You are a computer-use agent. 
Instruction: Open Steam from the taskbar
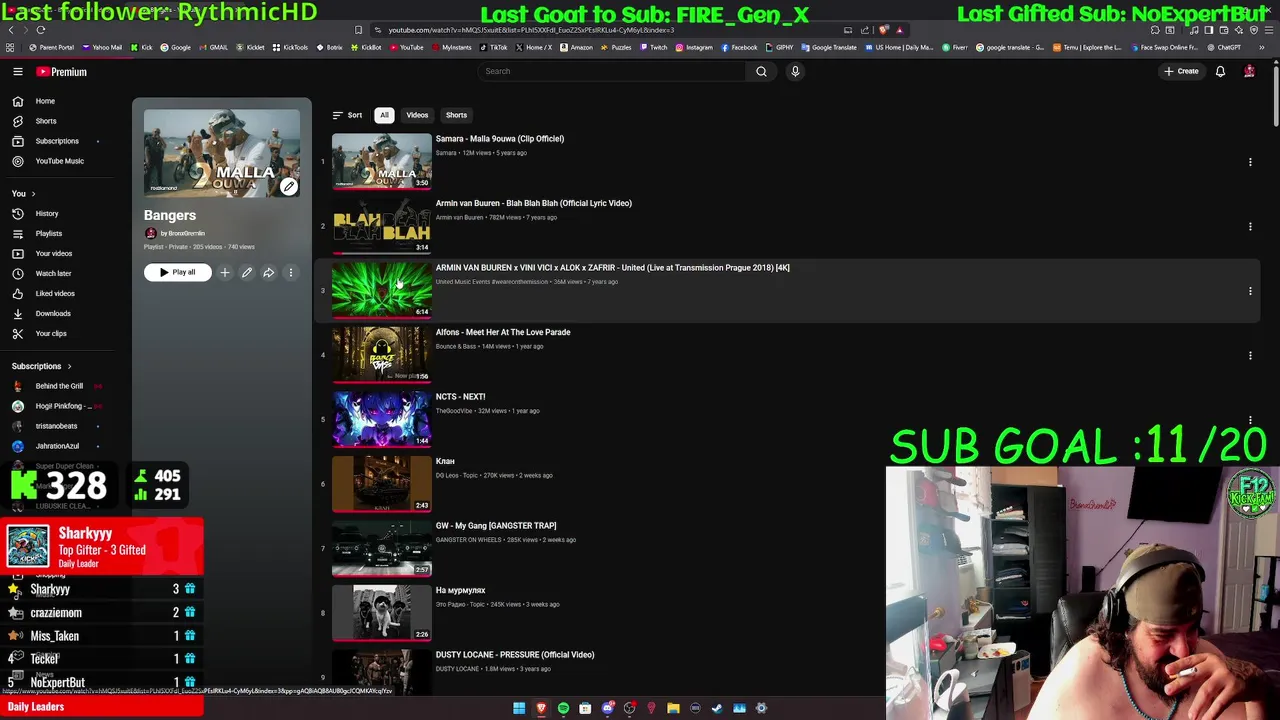pos(717,708)
